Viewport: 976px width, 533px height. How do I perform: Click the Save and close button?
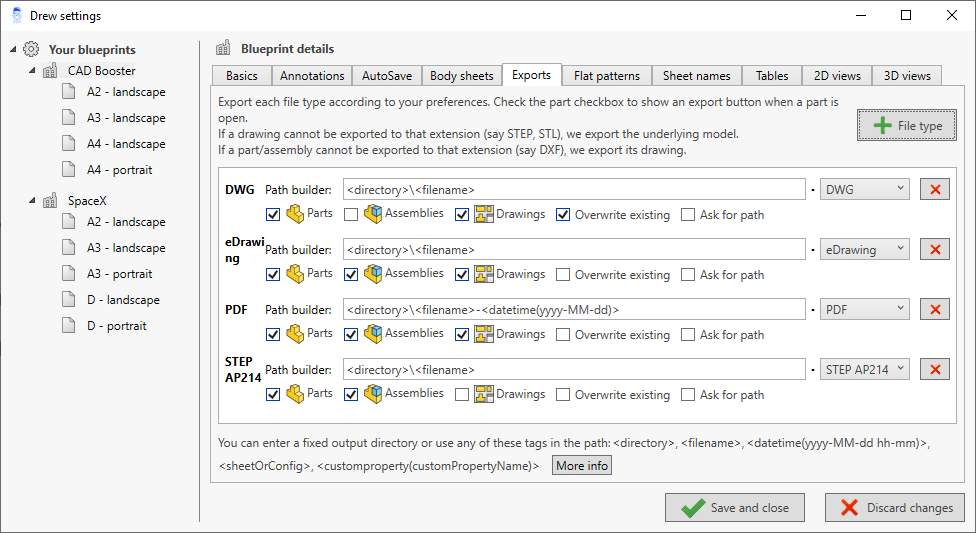(735, 508)
